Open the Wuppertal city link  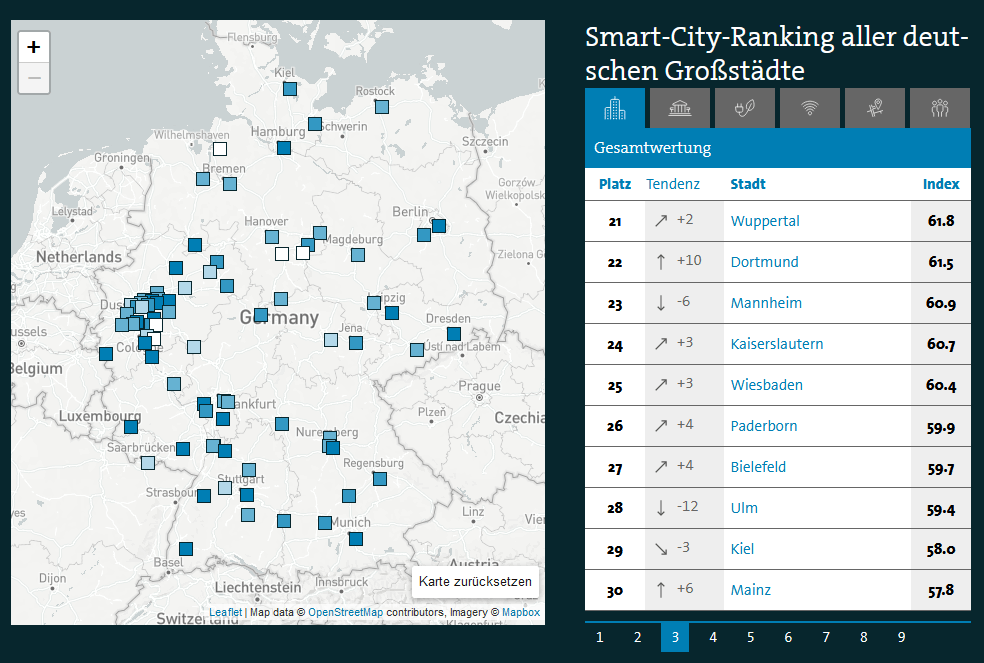click(x=765, y=221)
